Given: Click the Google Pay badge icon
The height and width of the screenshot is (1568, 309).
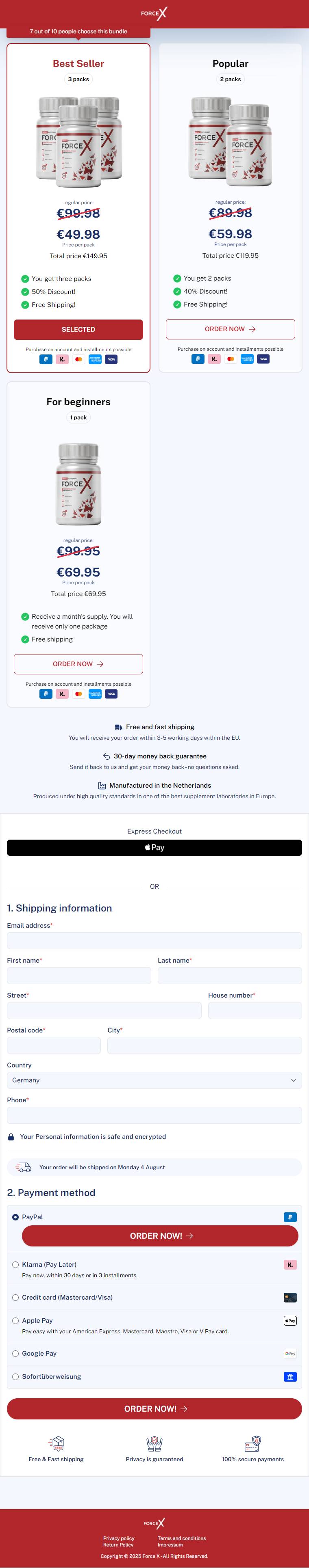Looking at the screenshot, I should coord(290,1353).
